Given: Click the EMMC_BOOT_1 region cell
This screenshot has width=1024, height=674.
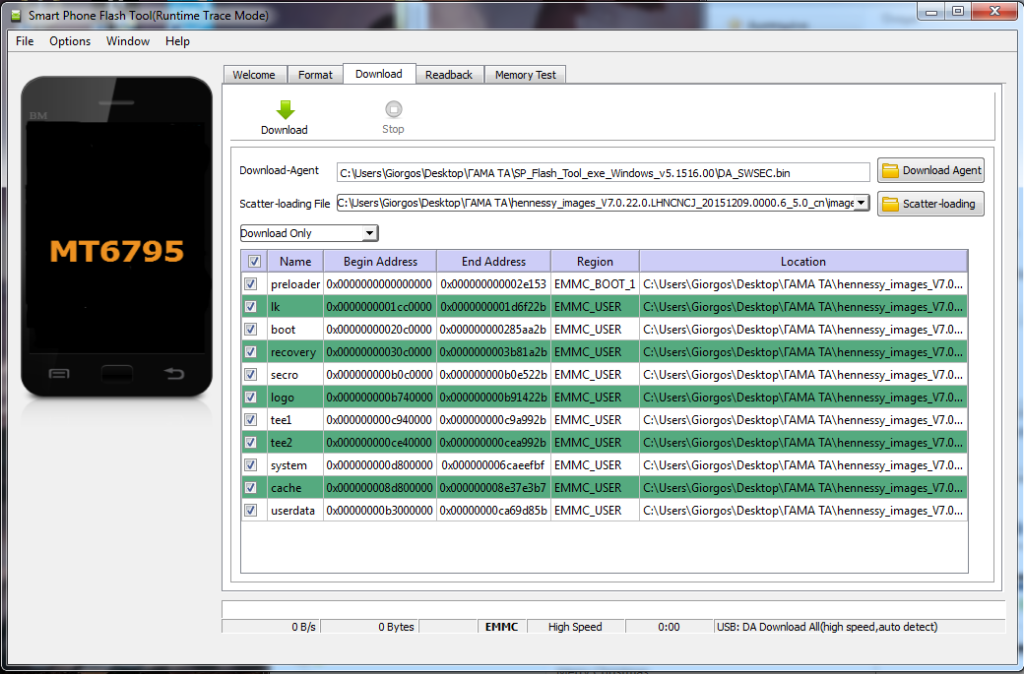Looking at the screenshot, I should pos(595,284).
